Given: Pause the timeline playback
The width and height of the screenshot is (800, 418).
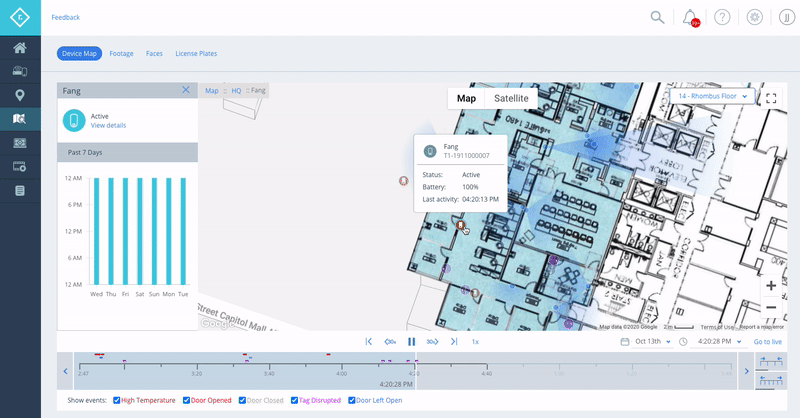Looking at the screenshot, I should coord(411,342).
